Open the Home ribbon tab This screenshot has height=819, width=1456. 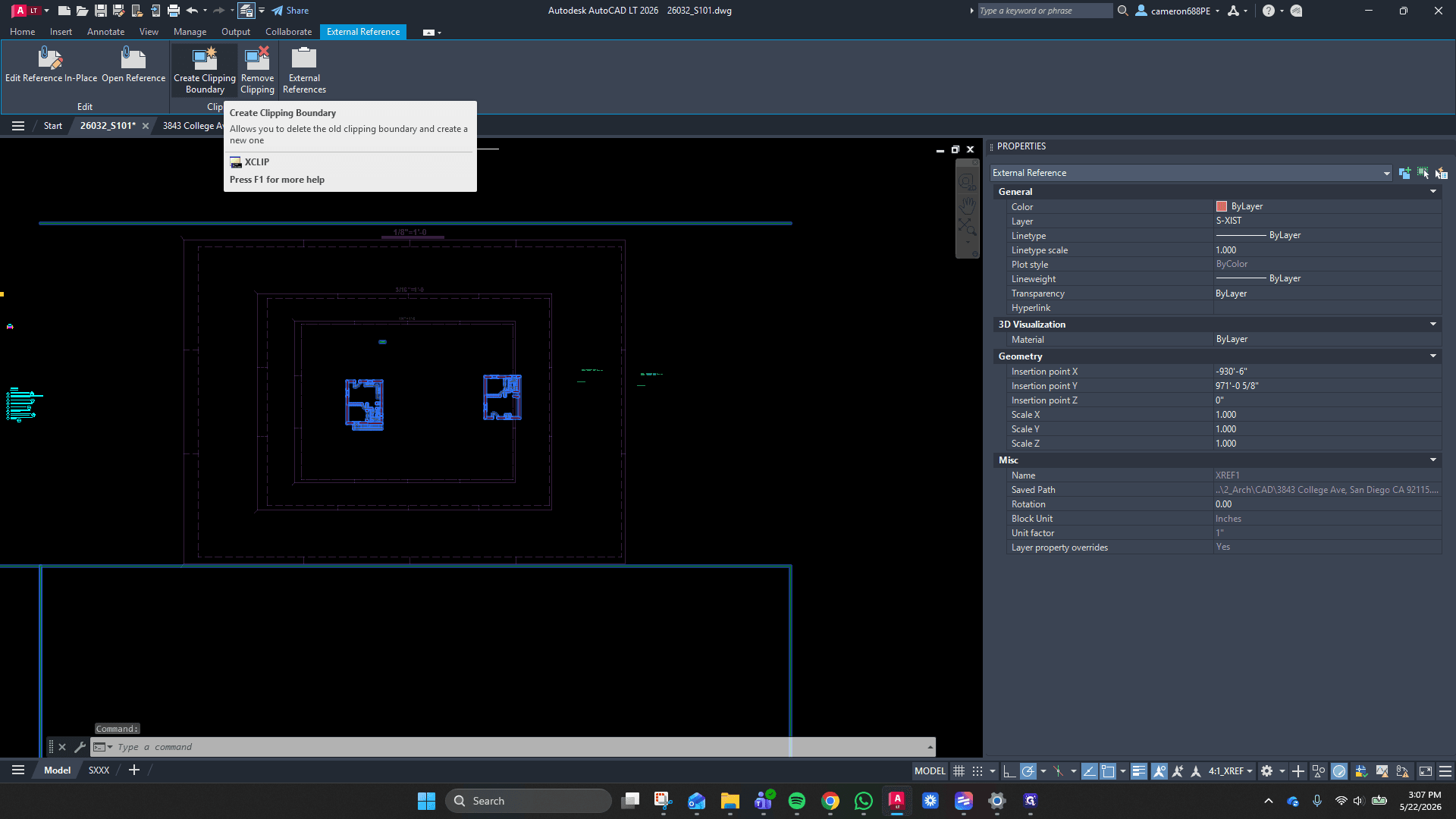[22, 32]
